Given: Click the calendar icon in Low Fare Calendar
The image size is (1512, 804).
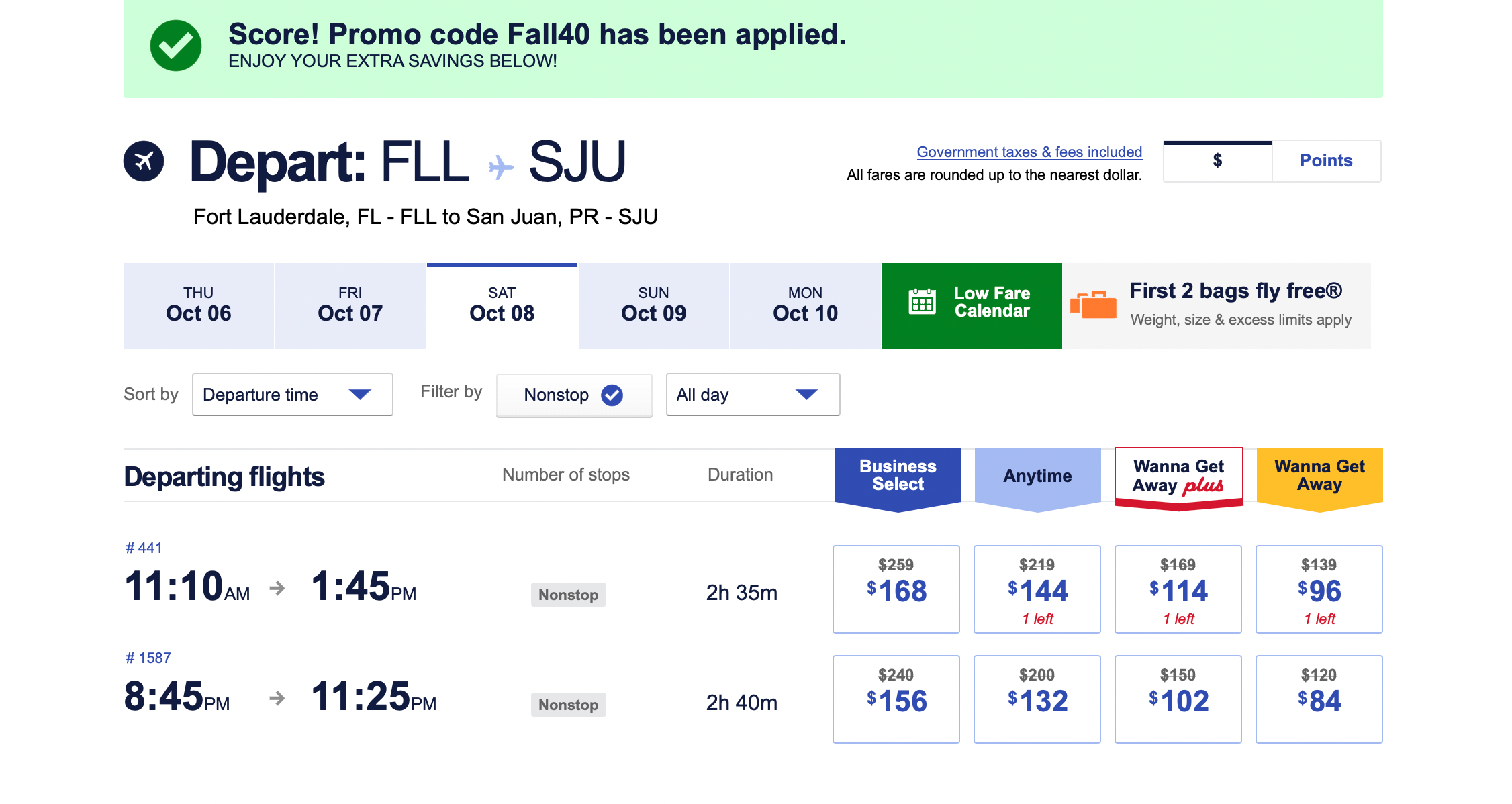Looking at the screenshot, I should (922, 302).
